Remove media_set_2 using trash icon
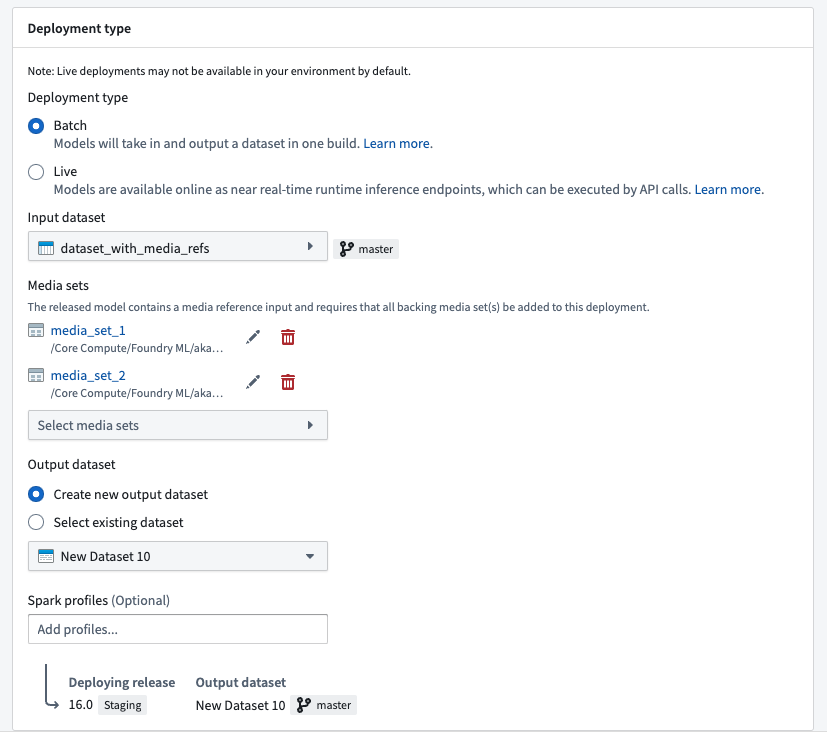Image resolution: width=827 pixels, height=735 pixels. coord(288,382)
